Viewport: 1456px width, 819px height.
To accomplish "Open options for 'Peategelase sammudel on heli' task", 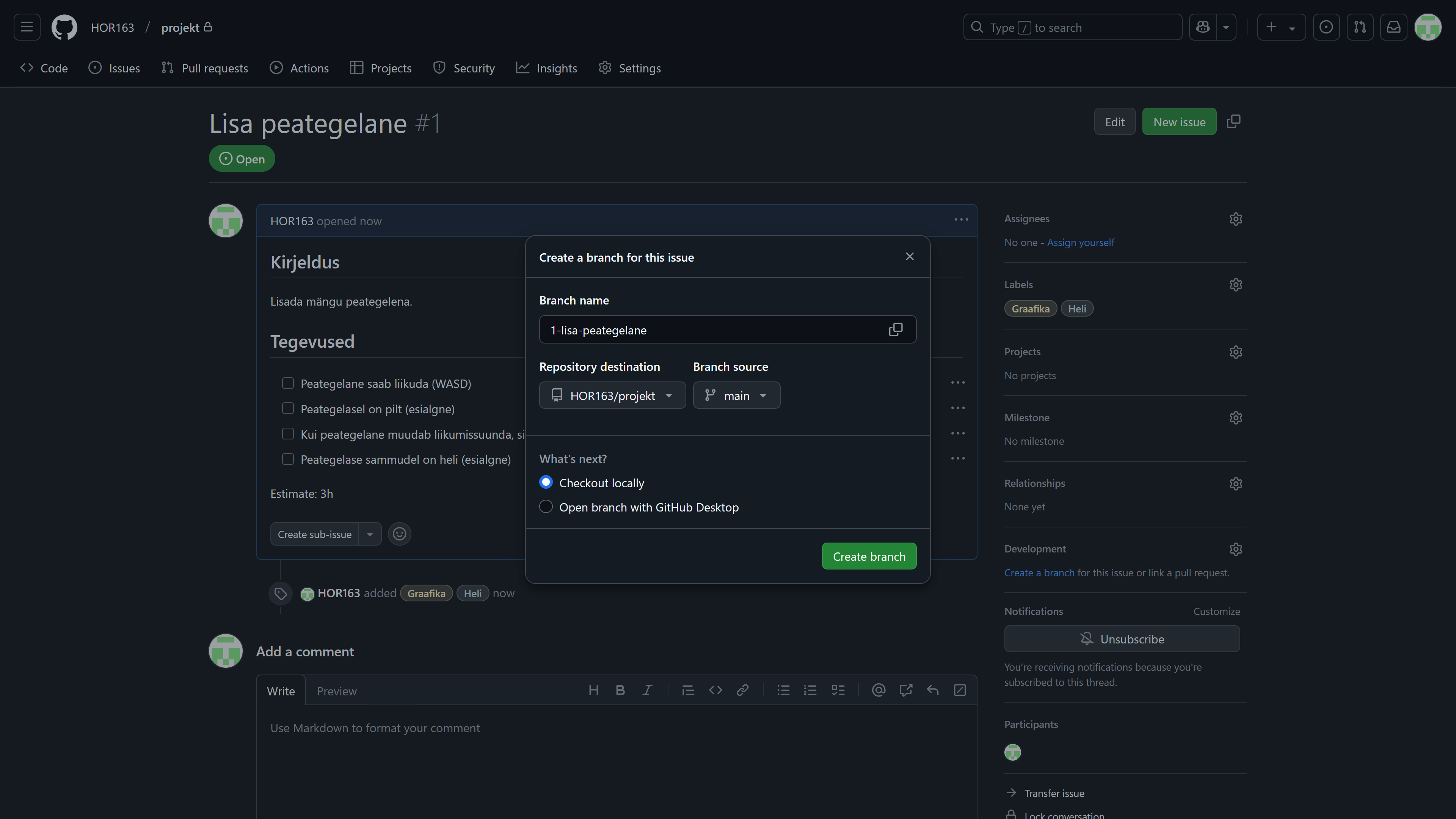I will click(x=957, y=458).
